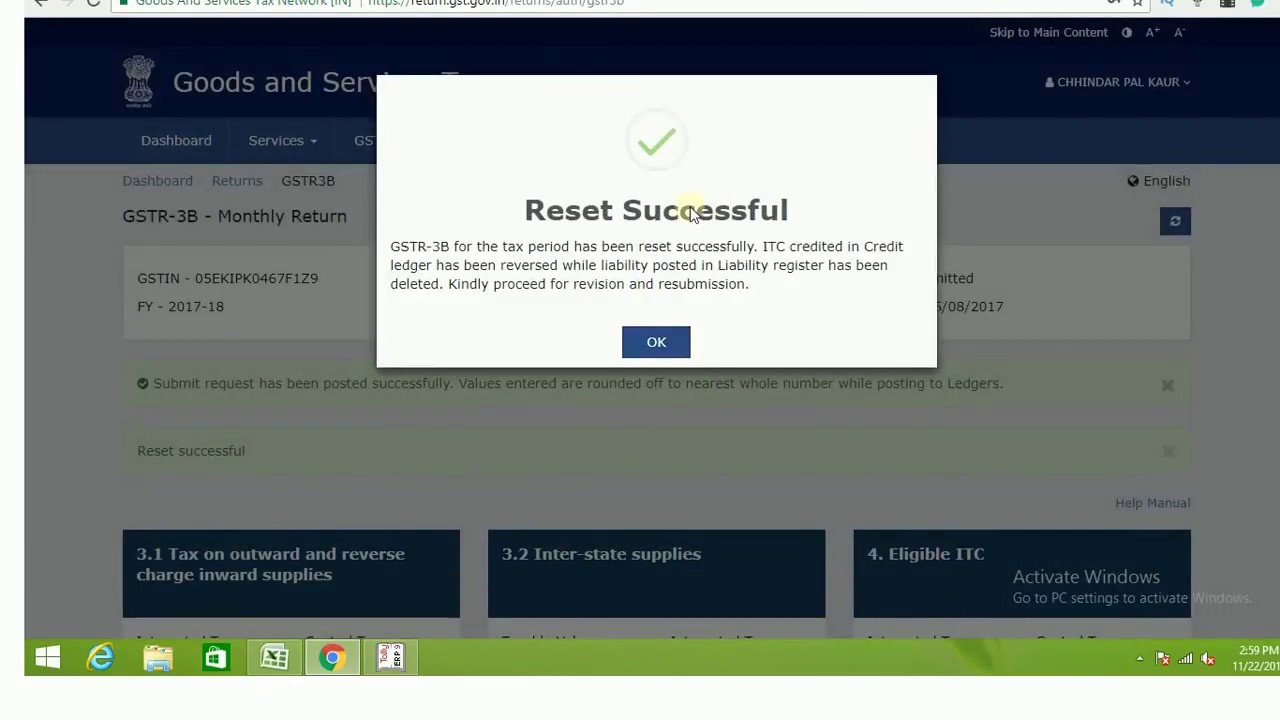Launch Internet Explorer from the taskbar
This screenshot has width=1280, height=720.
click(101, 657)
